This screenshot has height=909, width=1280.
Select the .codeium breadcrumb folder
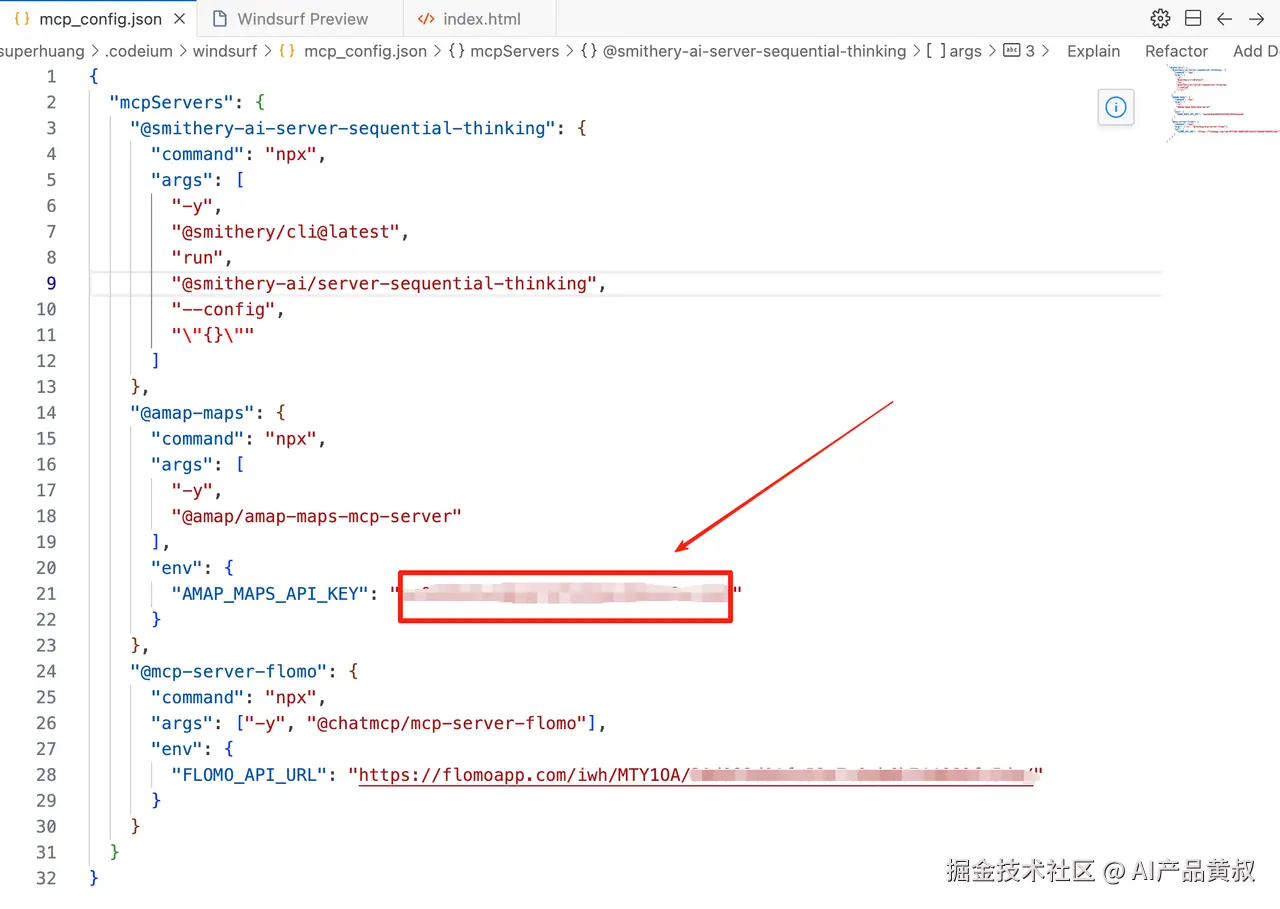click(138, 51)
